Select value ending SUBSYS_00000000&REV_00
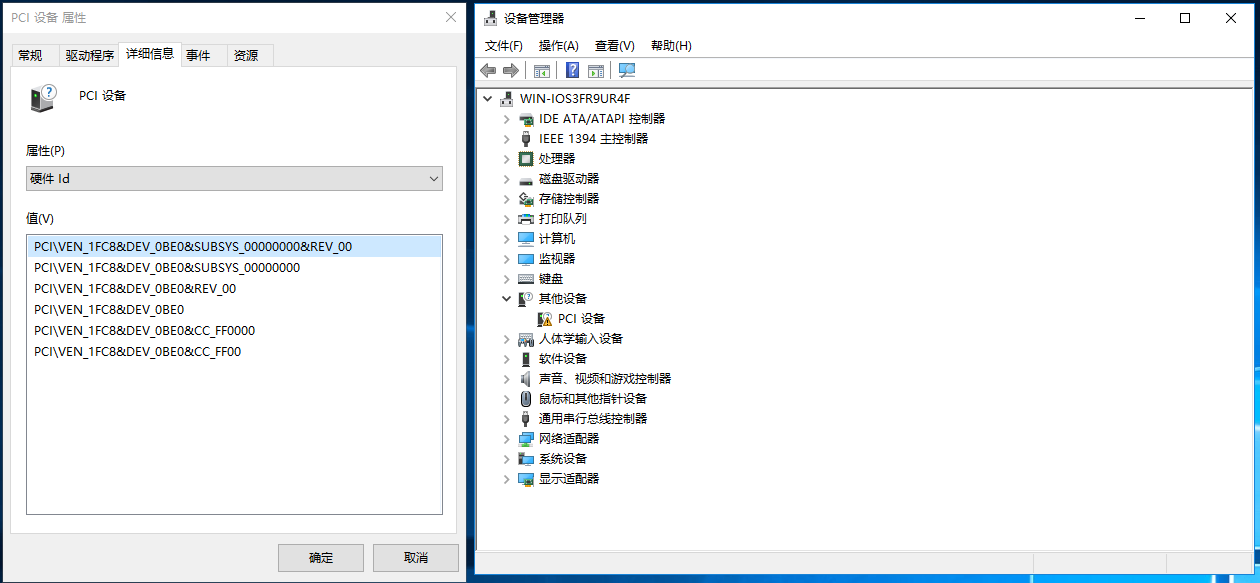Viewport: 1260px width, 583px height. click(x=234, y=246)
